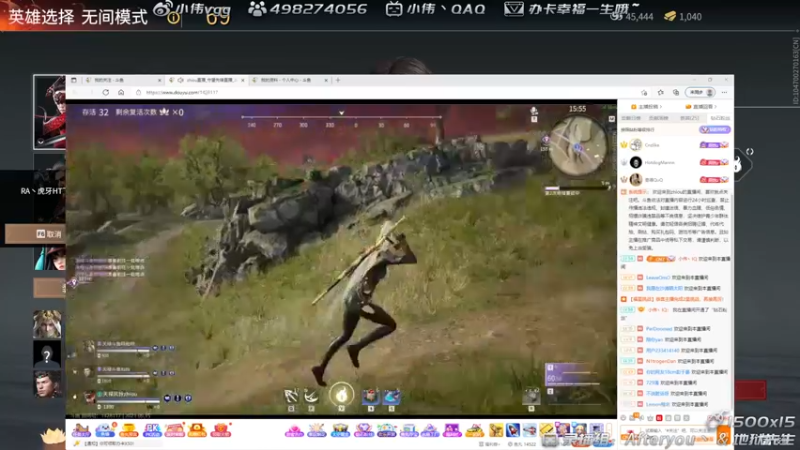This screenshot has height=450, width=800.
Task: Select the purple diamond gift icon
Action: 363,431
